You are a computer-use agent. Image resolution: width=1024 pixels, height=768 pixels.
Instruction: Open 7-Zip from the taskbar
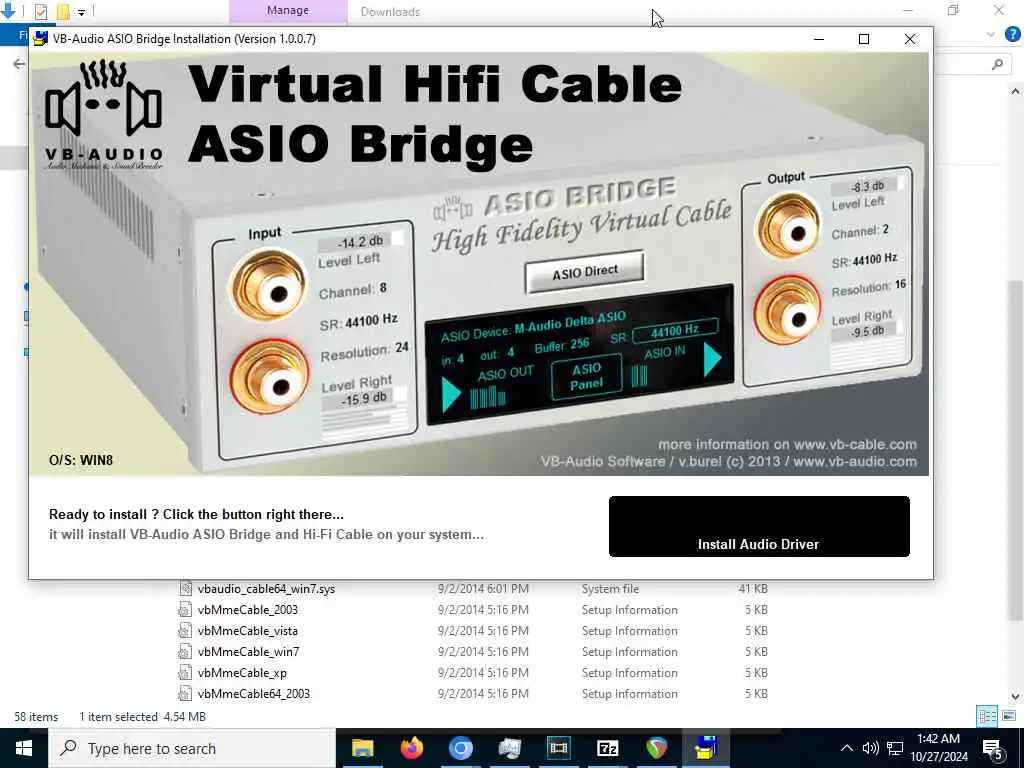[x=607, y=748]
